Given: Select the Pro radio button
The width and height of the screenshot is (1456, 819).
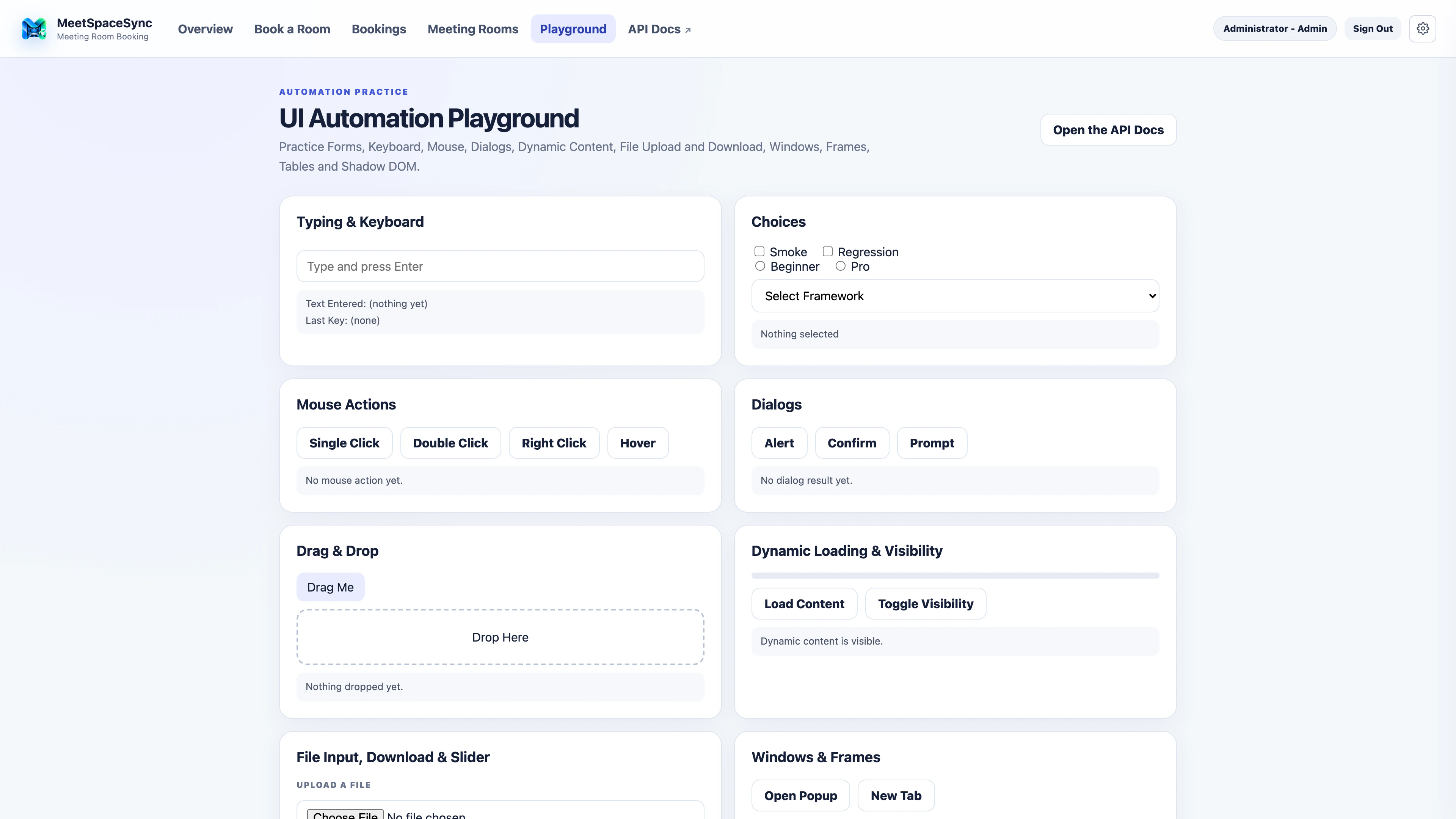Looking at the screenshot, I should [841, 266].
